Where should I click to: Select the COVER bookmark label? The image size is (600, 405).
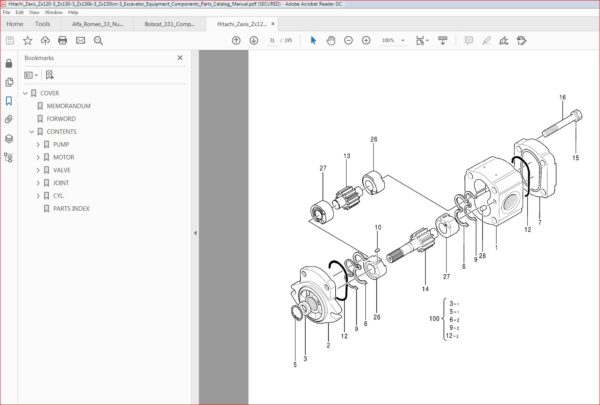49,93
